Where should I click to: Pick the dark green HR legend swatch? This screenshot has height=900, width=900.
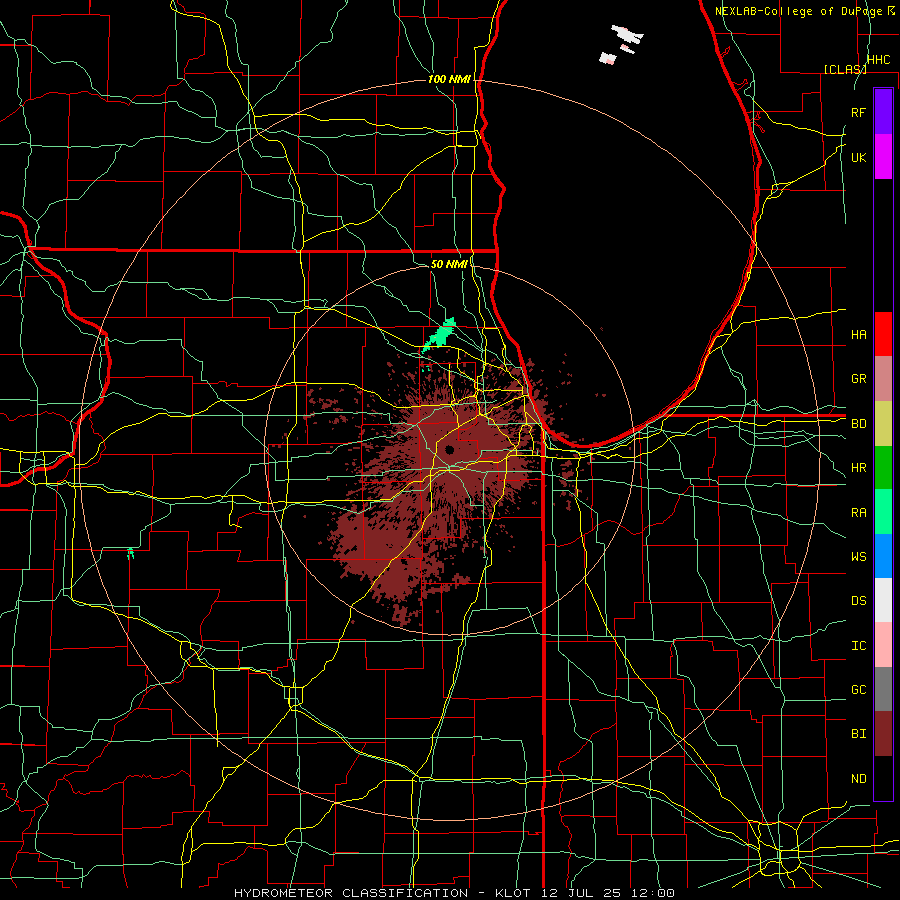(883, 468)
